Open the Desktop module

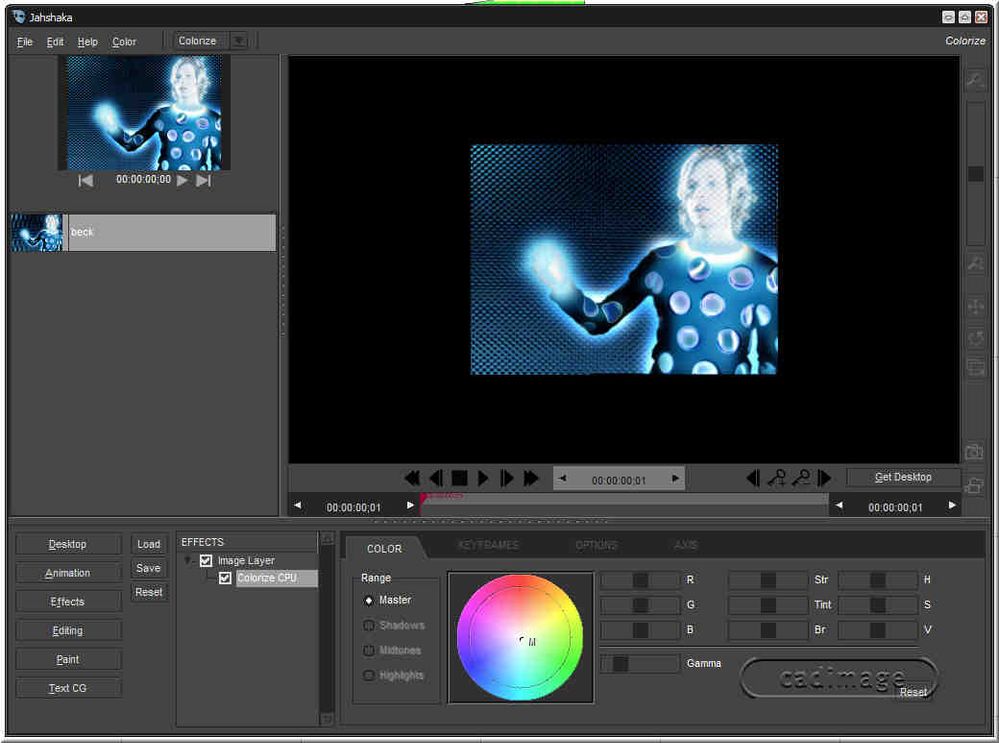pyautogui.click(x=68, y=544)
